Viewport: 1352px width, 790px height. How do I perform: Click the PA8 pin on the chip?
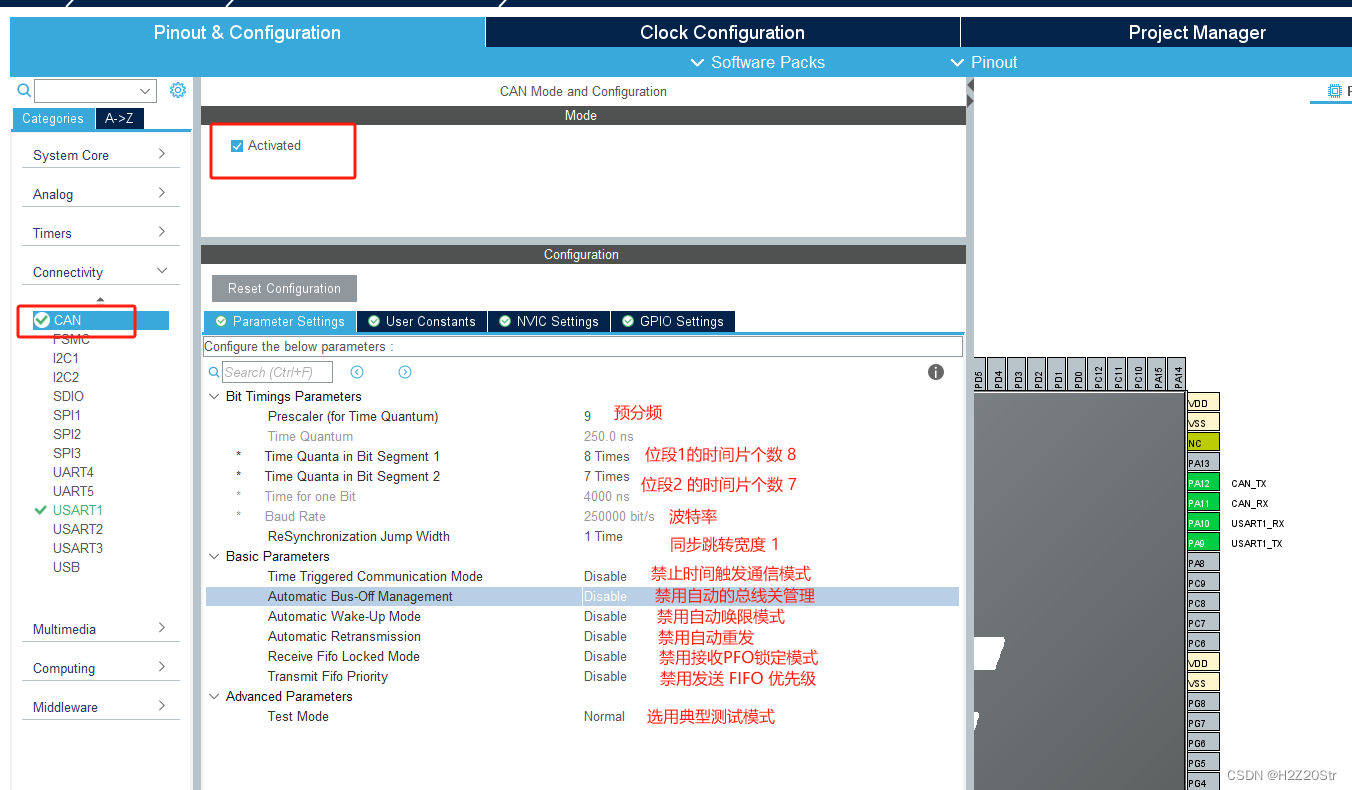pos(1203,563)
